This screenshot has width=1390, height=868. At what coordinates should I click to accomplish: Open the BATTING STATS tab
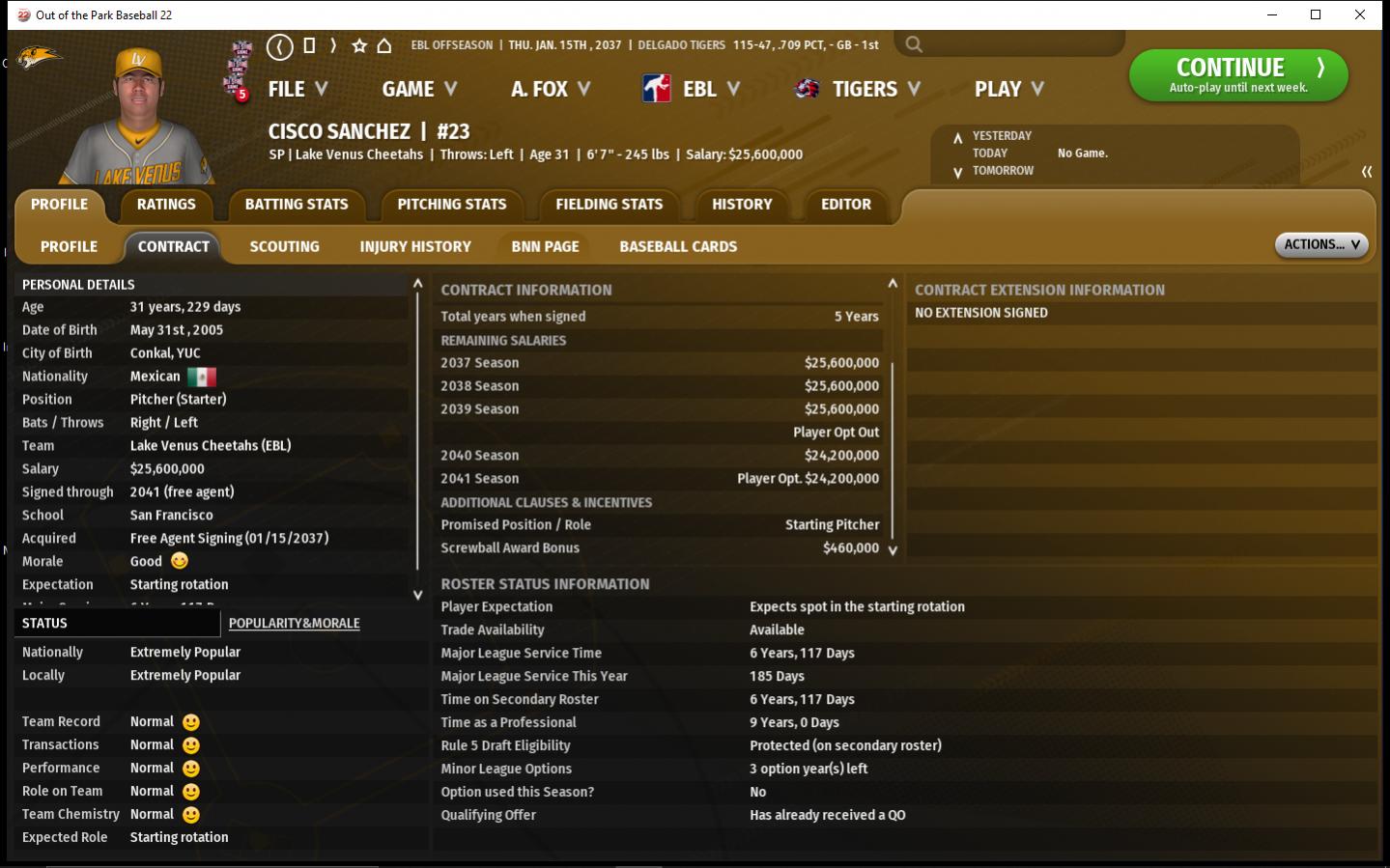coord(297,205)
